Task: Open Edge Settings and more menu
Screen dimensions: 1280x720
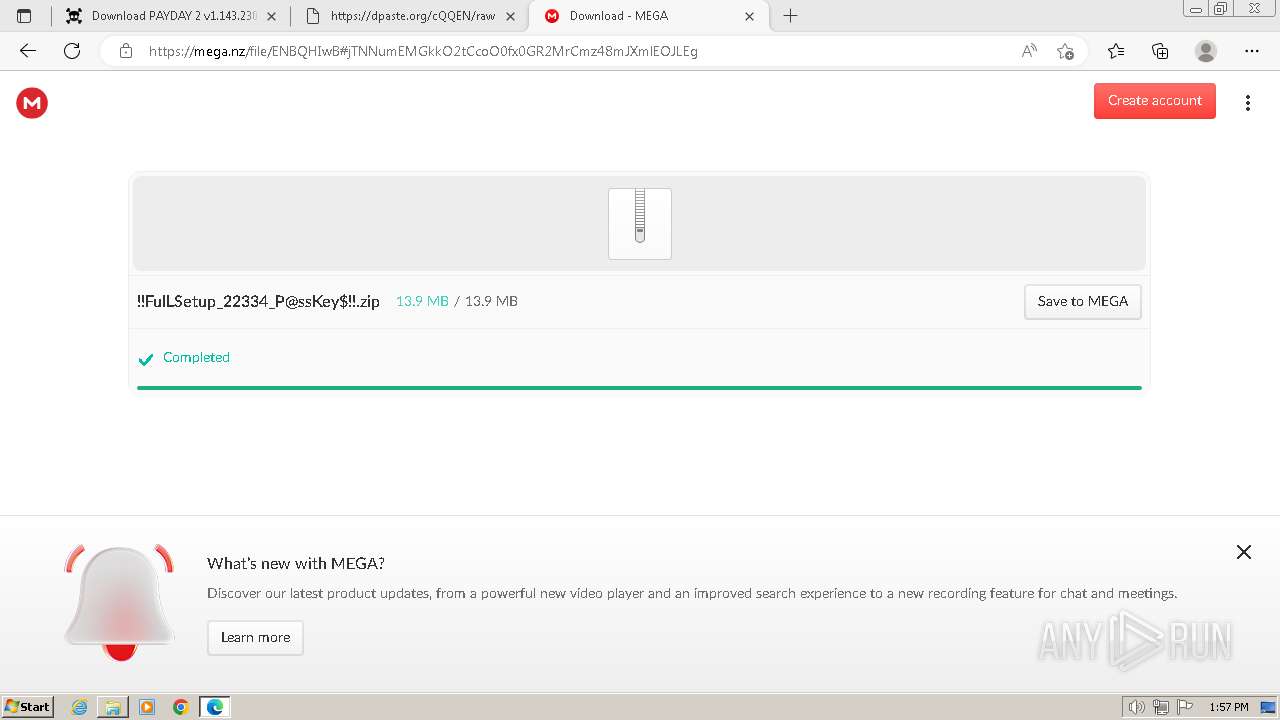Action: (1252, 51)
